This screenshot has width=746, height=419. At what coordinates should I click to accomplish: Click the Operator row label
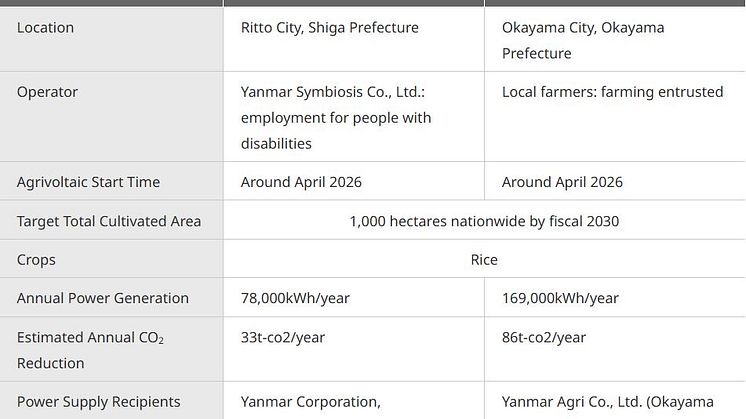47,92
